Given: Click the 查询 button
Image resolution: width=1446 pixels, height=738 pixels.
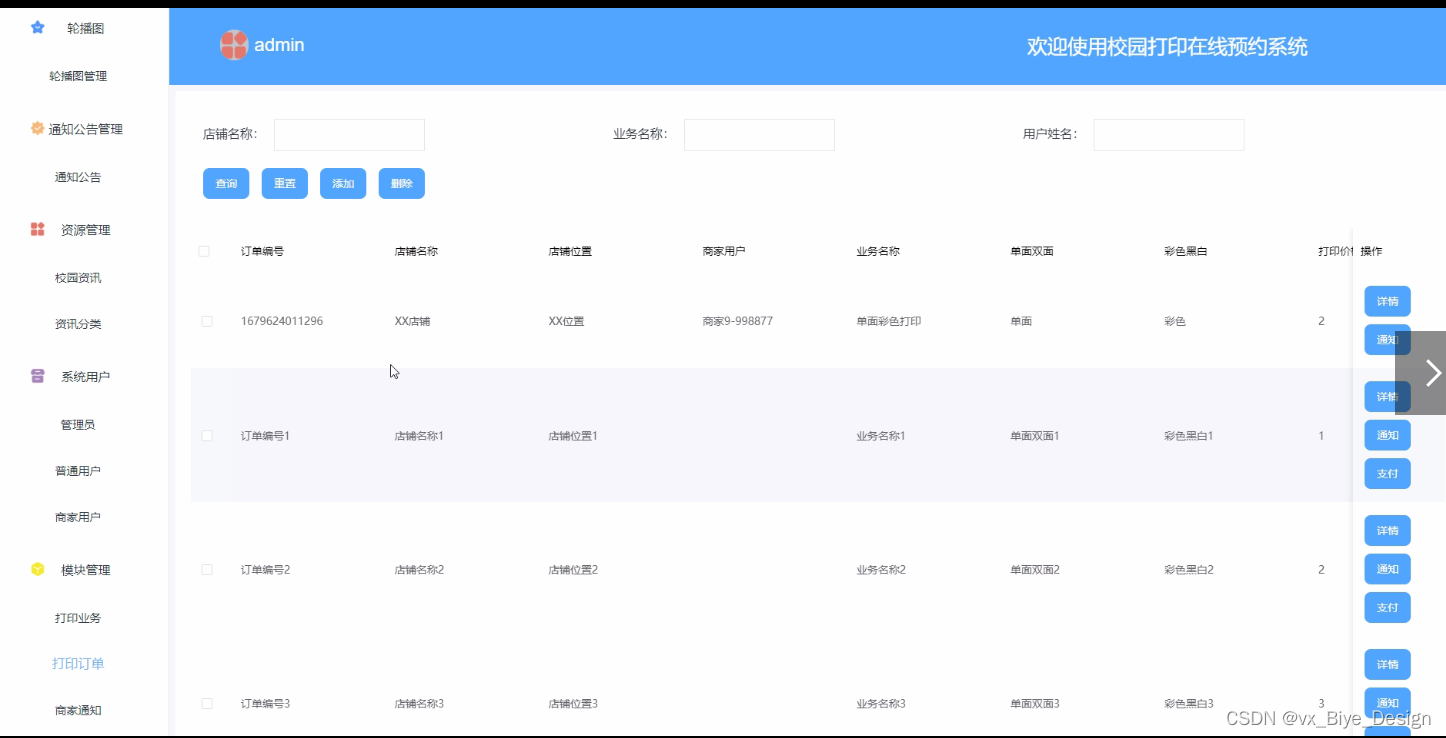Looking at the screenshot, I should [x=226, y=183].
